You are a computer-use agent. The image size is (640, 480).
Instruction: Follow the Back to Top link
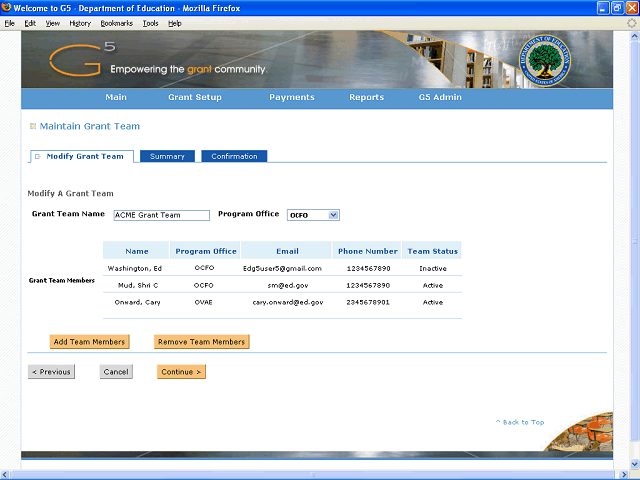520,422
